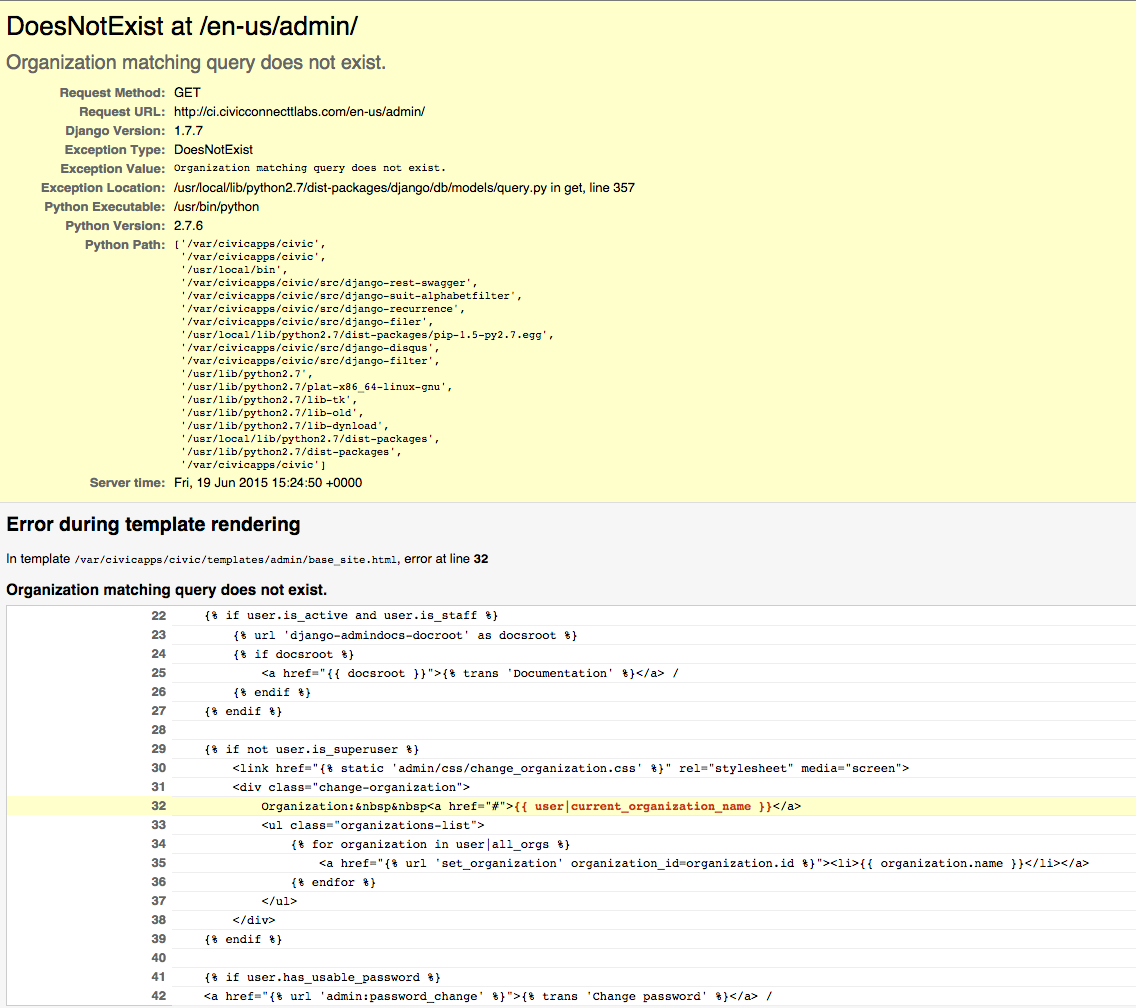
Task: Click the path entry 'plat-x86_64-linux-gnu'
Action: click(x=317, y=387)
